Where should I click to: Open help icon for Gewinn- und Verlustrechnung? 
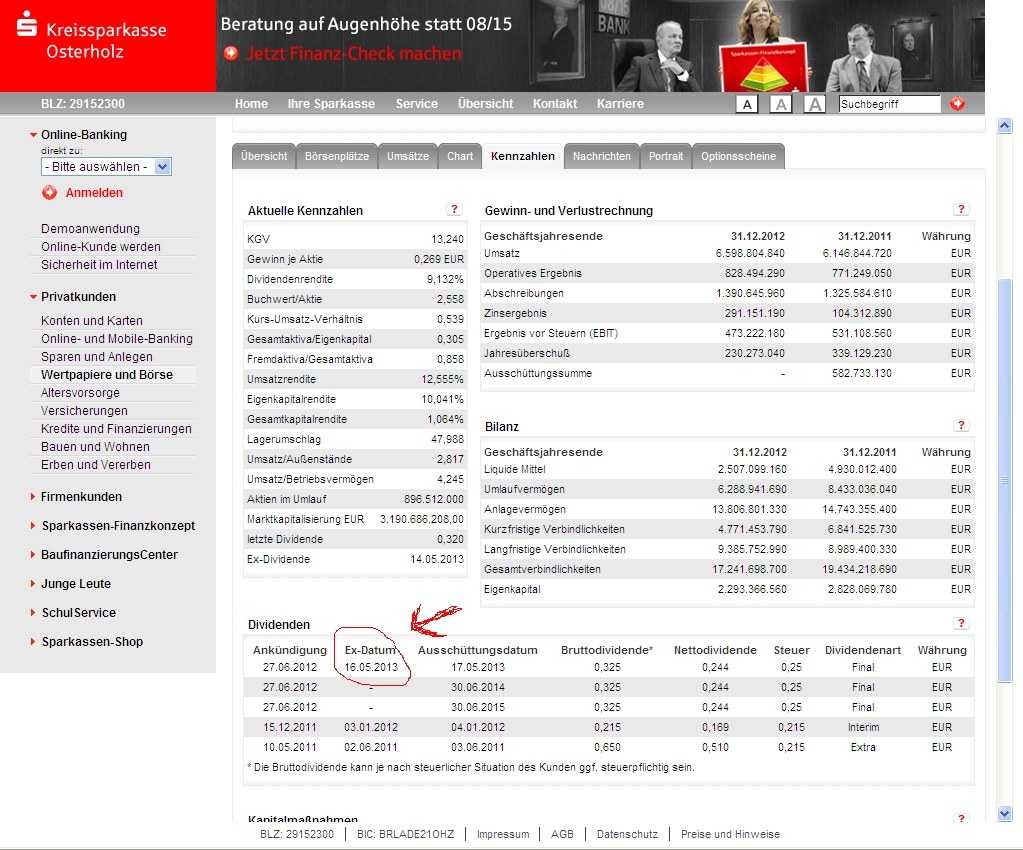[961, 209]
